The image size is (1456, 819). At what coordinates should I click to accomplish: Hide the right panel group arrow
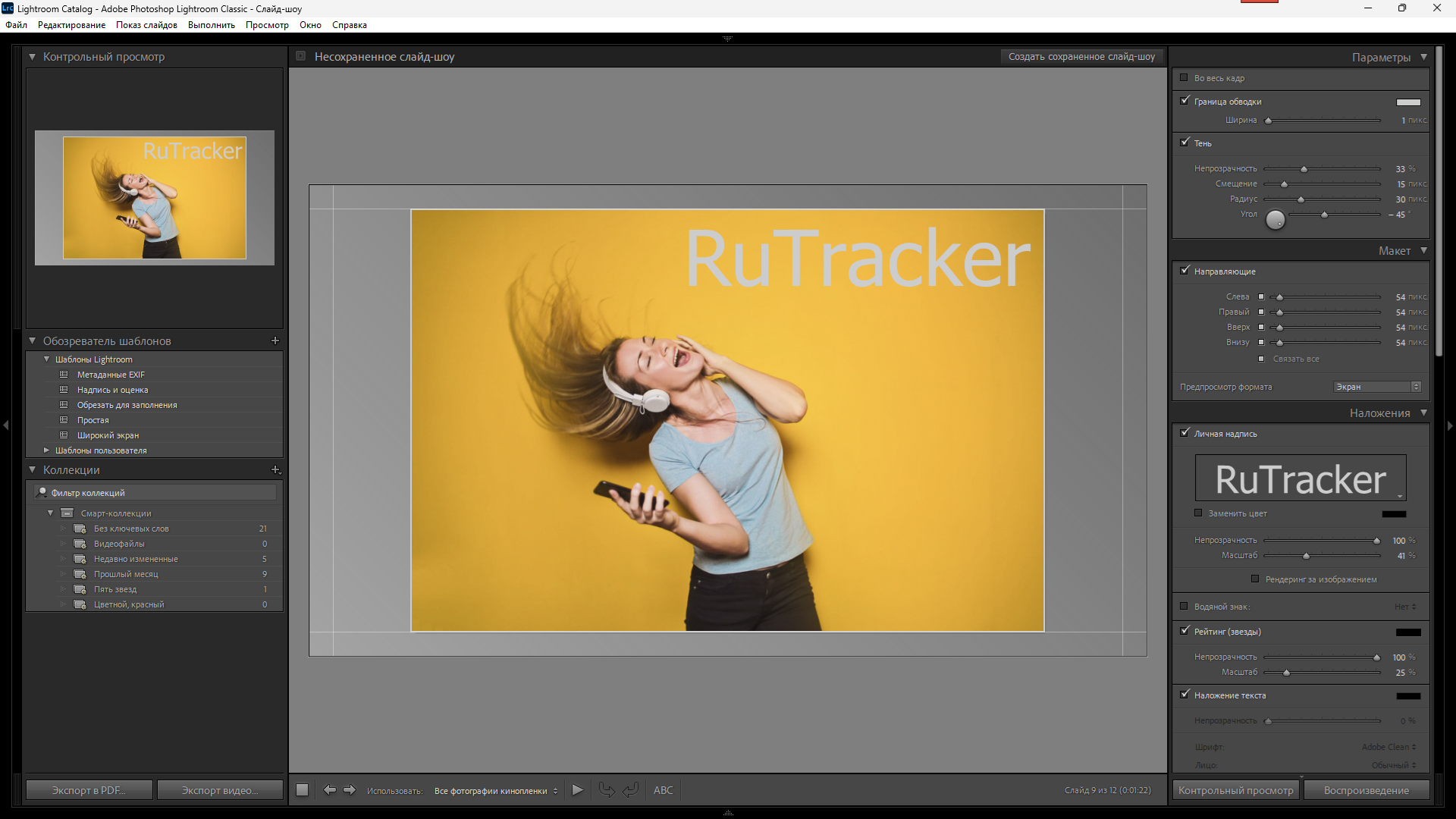(x=1450, y=425)
